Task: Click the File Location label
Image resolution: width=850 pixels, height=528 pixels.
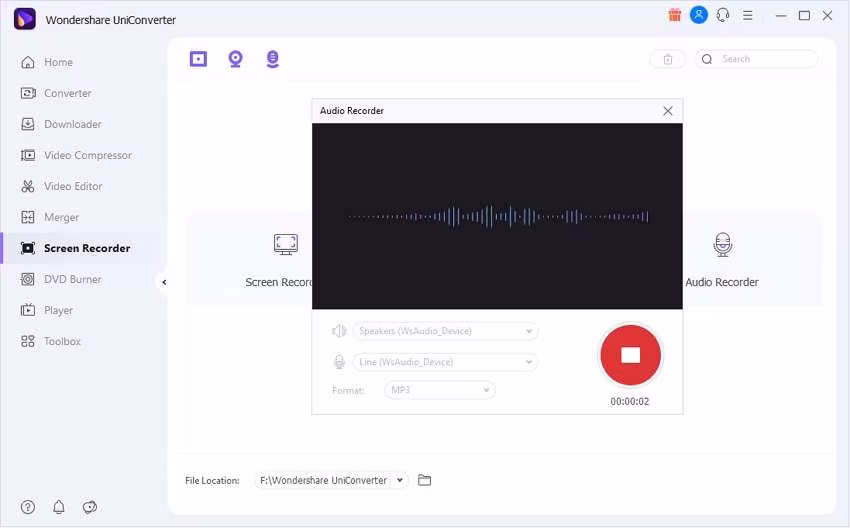Action: (212, 481)
